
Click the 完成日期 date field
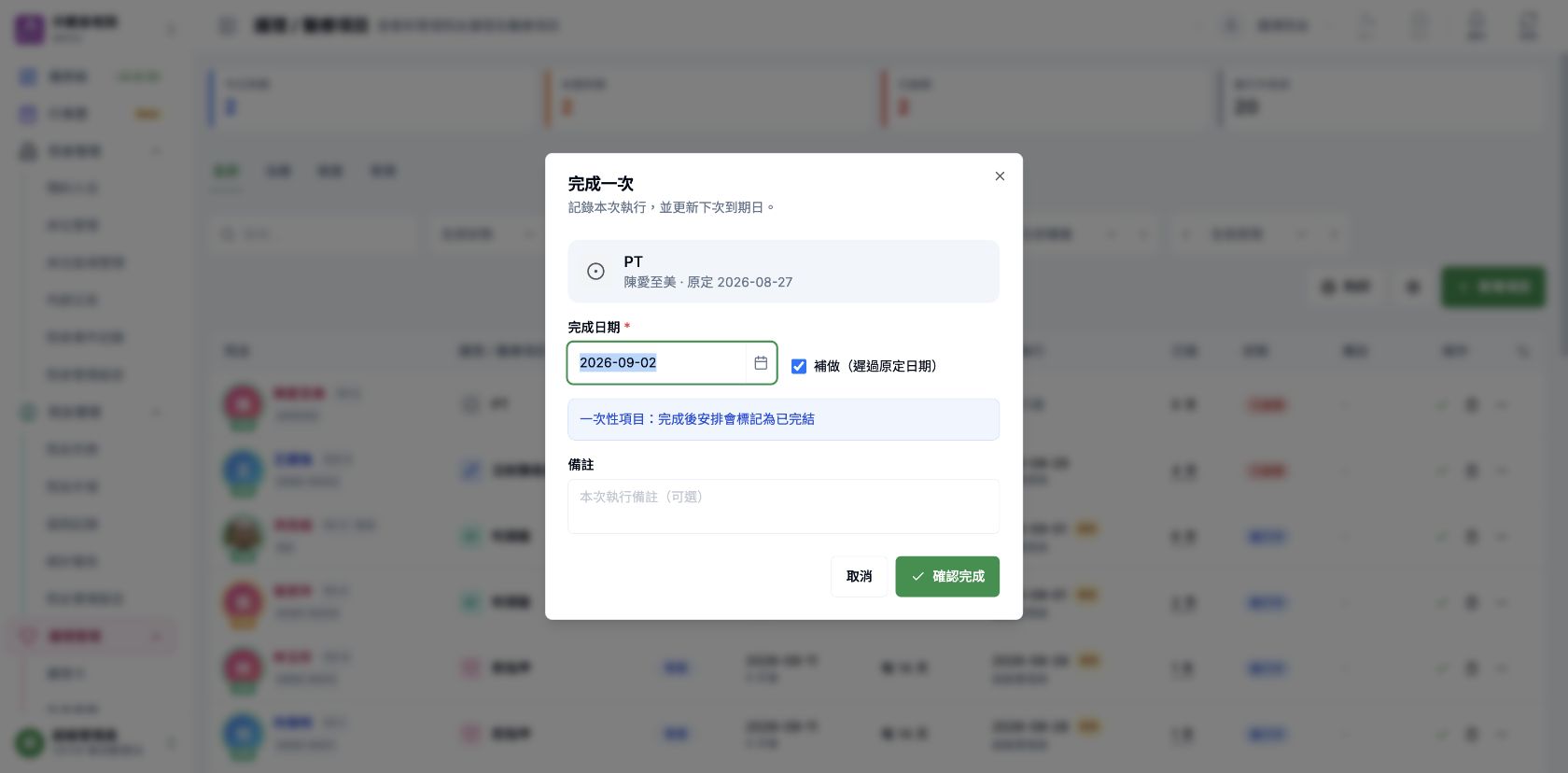[672, 363]
